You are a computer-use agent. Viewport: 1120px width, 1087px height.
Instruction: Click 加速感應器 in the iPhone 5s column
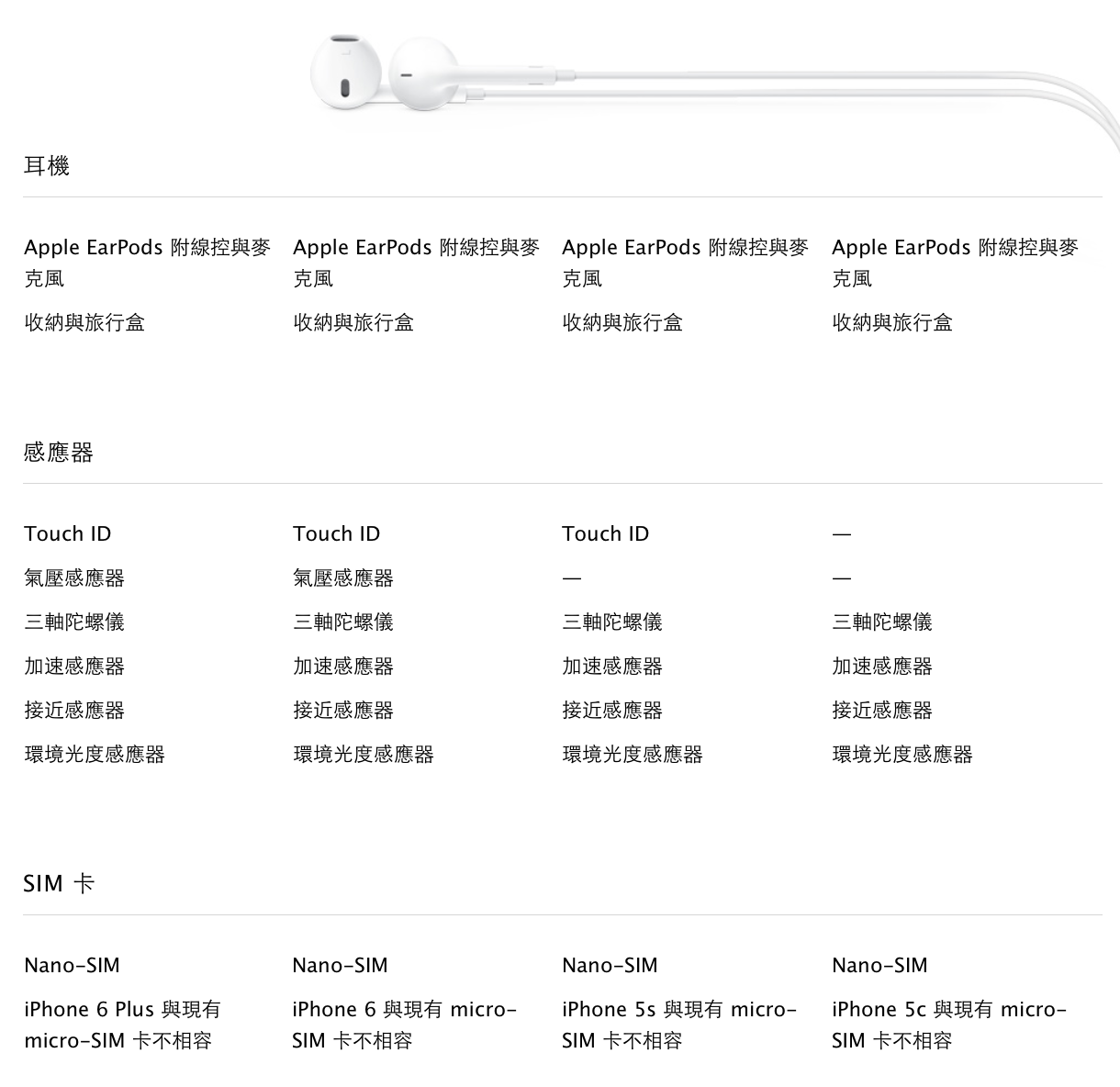pos(612,667)
